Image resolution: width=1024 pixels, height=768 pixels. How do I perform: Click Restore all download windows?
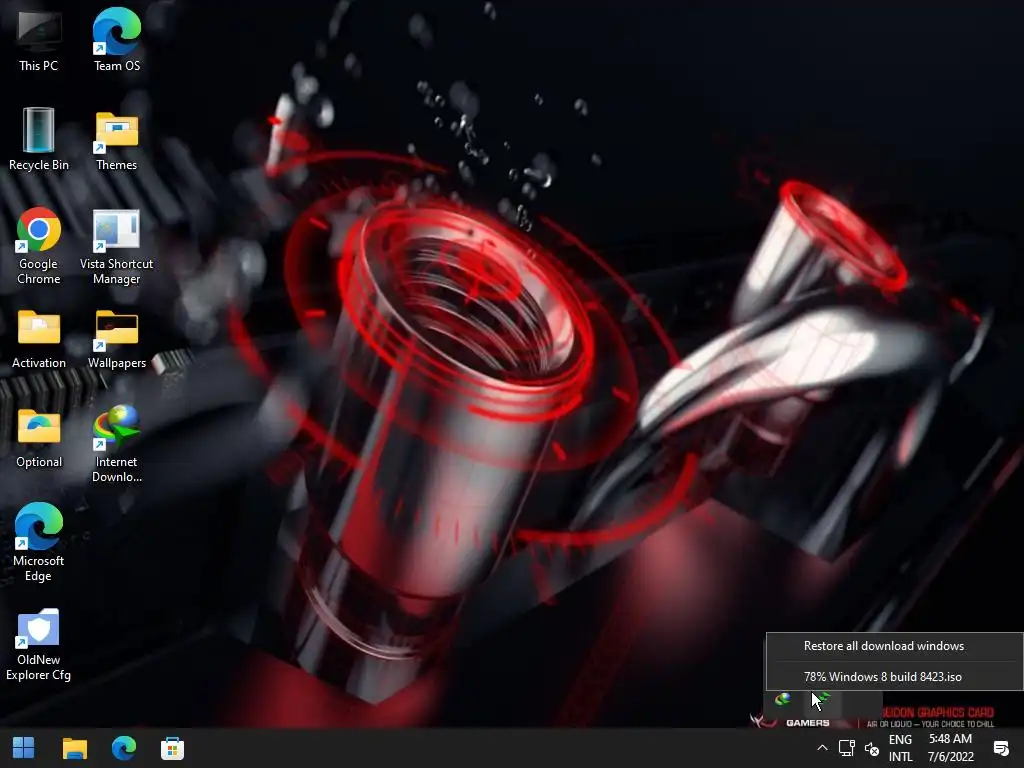884,646
